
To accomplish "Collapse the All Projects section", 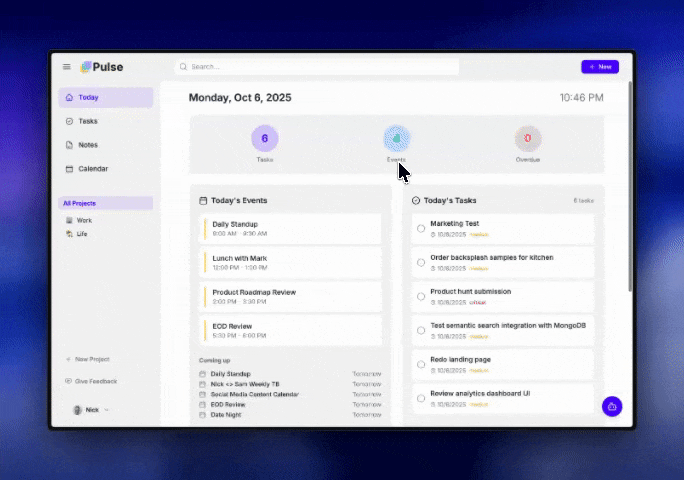I will tap(104, 203).
